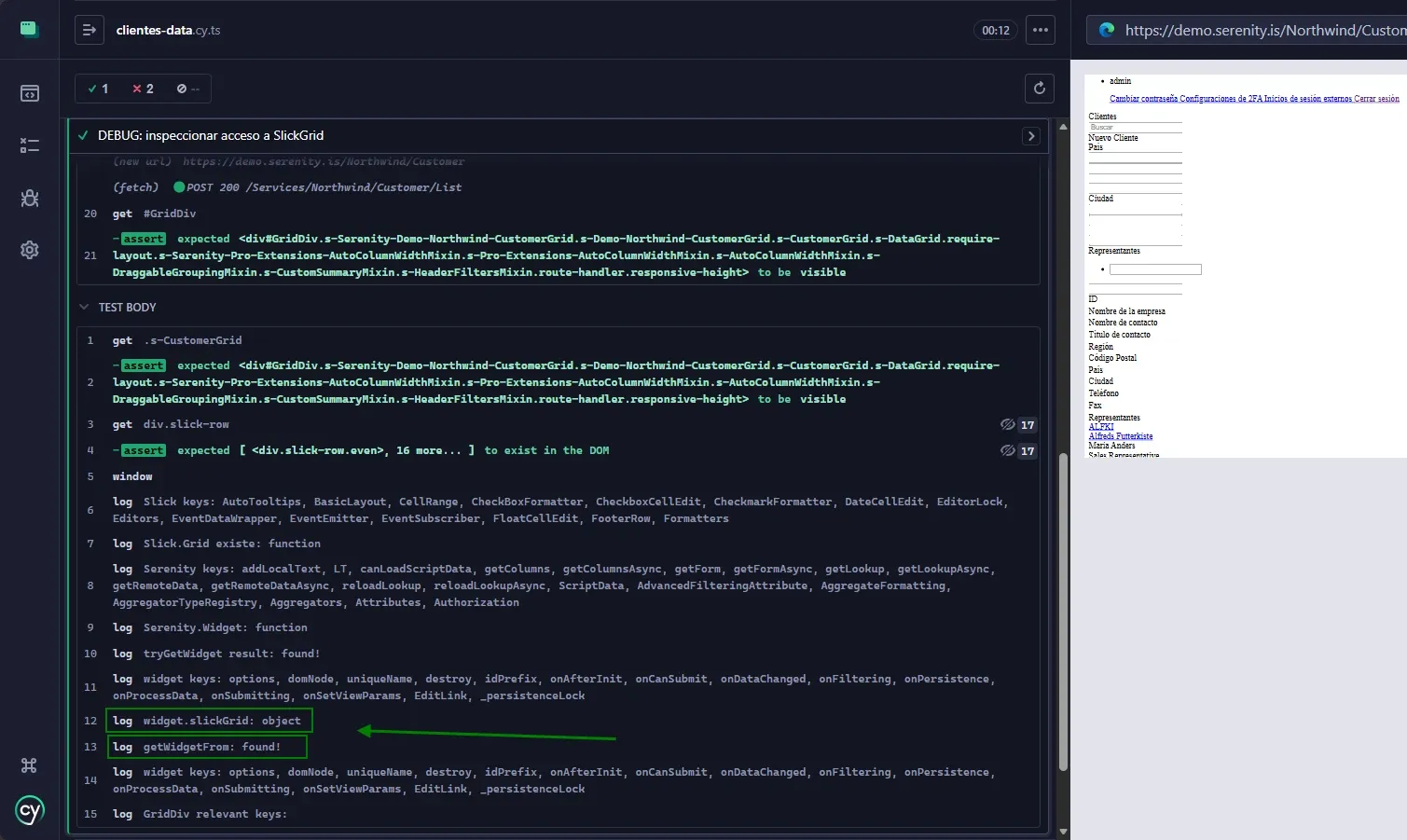1407x840 pixels.
Task: Click the command log scrollbar down arrow
Action: click(1063, 831)
